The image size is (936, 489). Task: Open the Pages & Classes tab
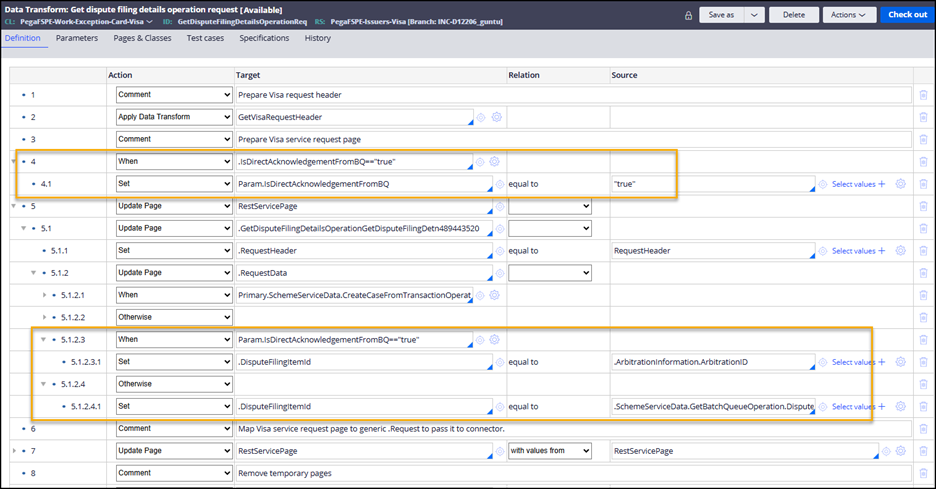142,38
